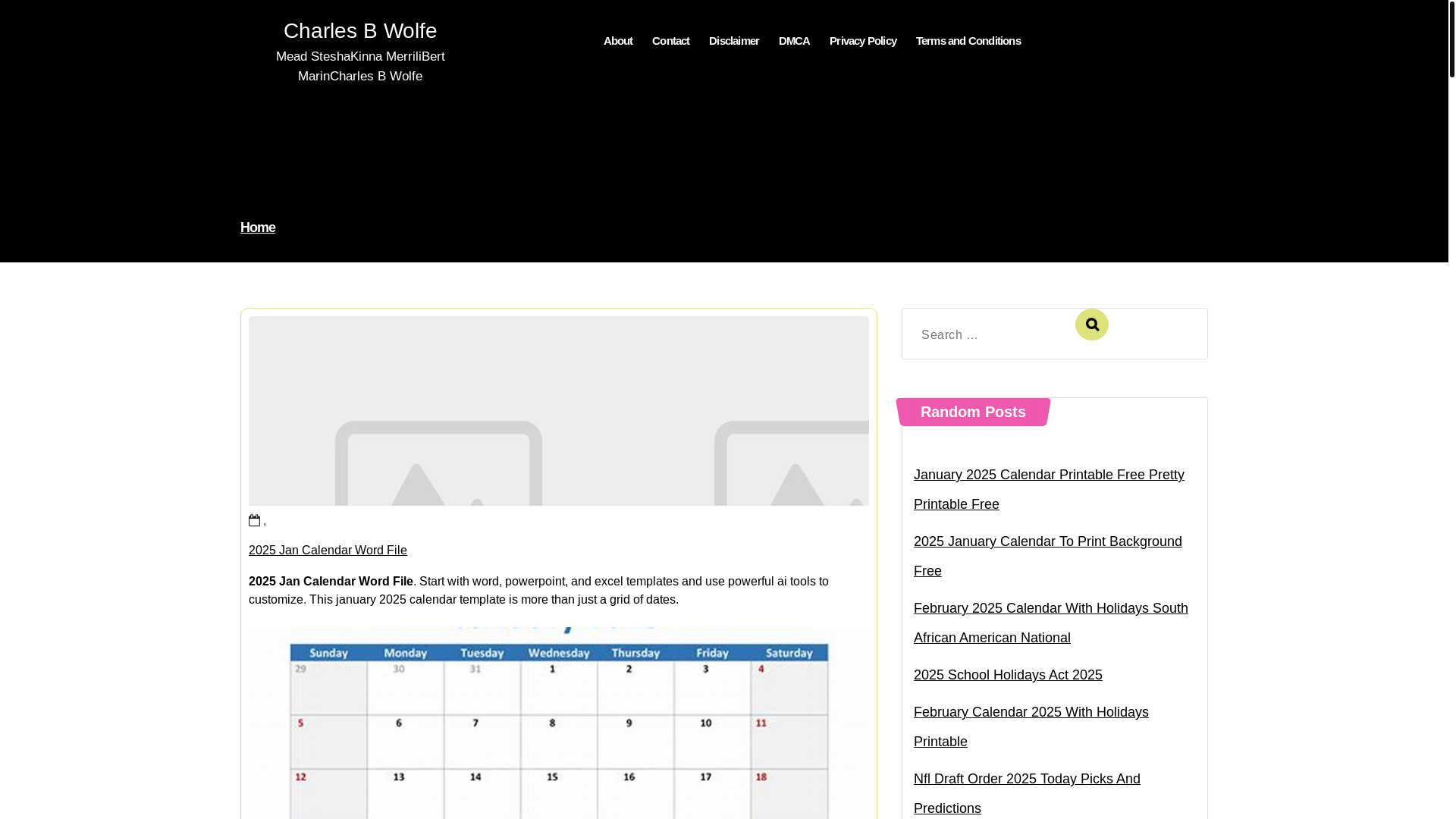Image resolution: width=1456 pixels, height=819 pixels.
Task: Open the Contact page
Action: [x=670, y=41]
